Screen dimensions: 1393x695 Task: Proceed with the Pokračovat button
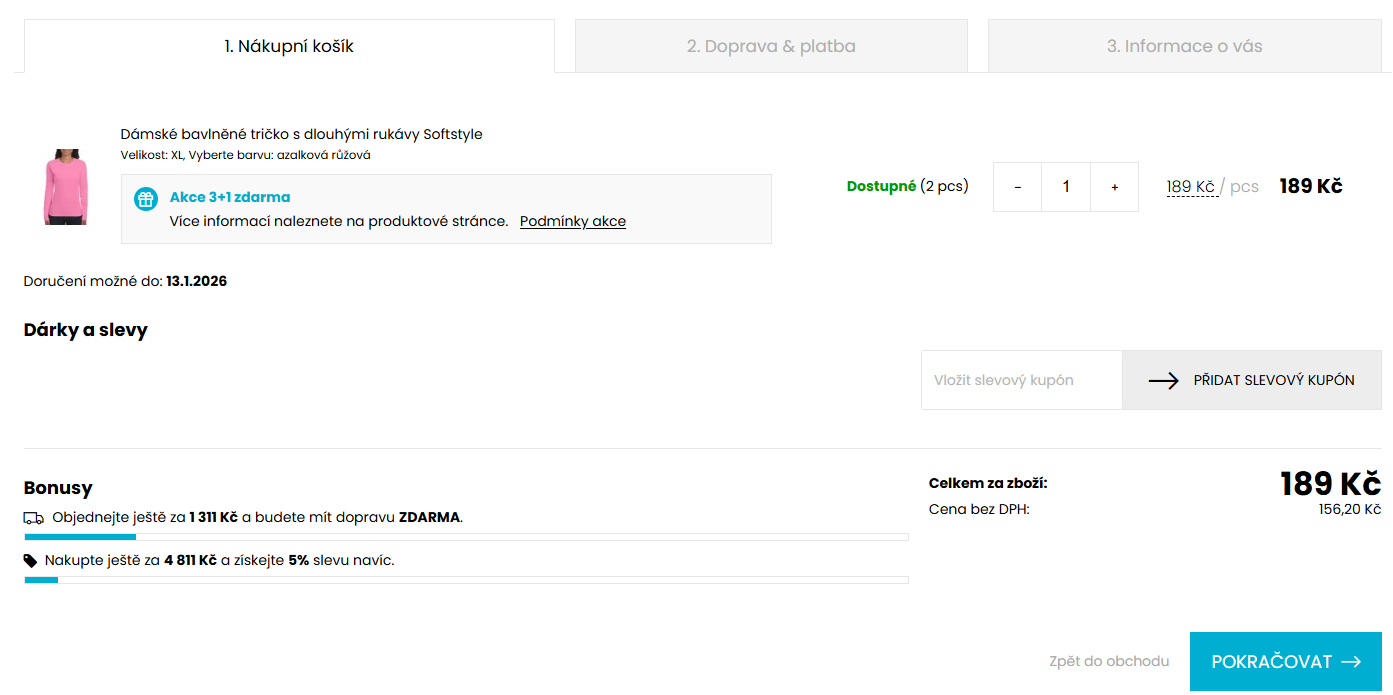point(1285,662)
